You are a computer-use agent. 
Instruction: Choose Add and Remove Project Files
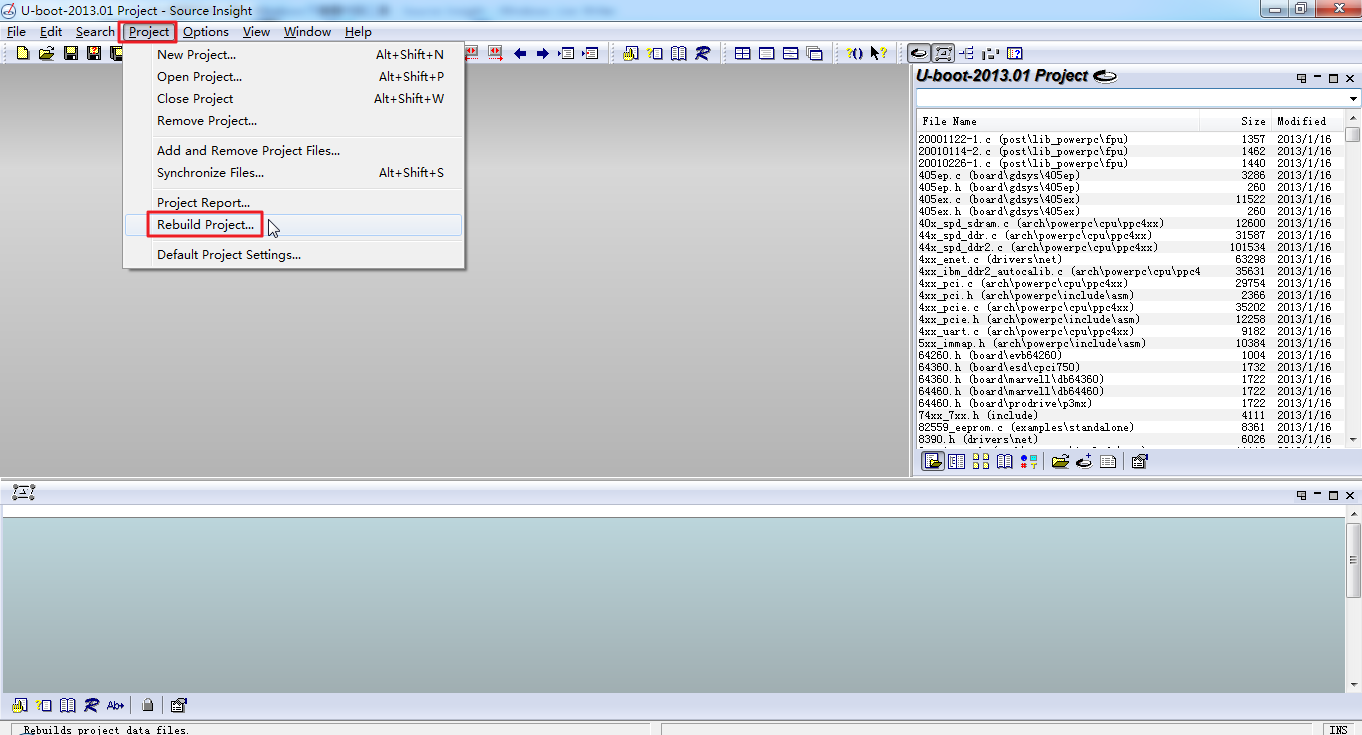(x=293, y=151)
